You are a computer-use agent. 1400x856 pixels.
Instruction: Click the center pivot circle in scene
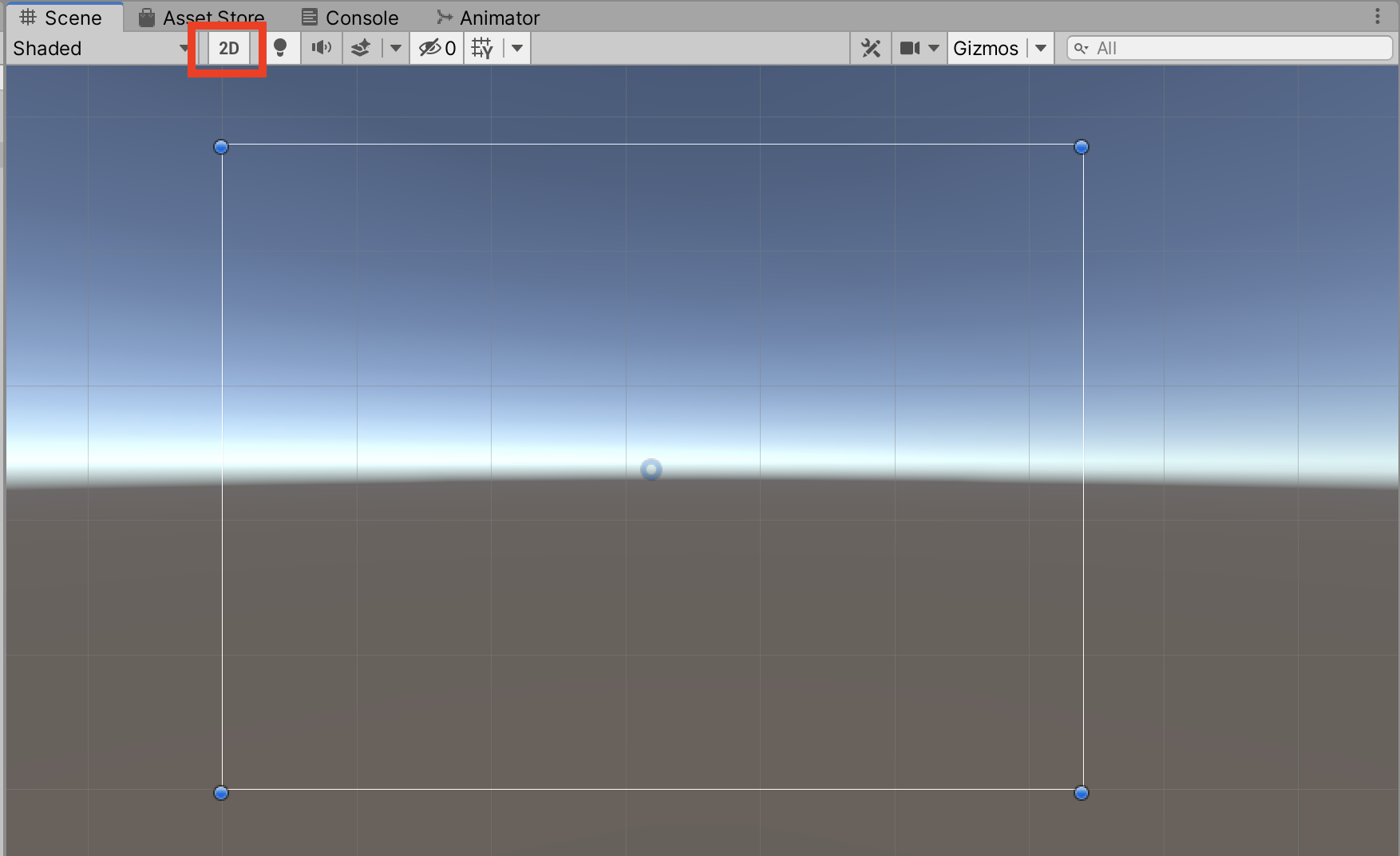pos(651,470)
